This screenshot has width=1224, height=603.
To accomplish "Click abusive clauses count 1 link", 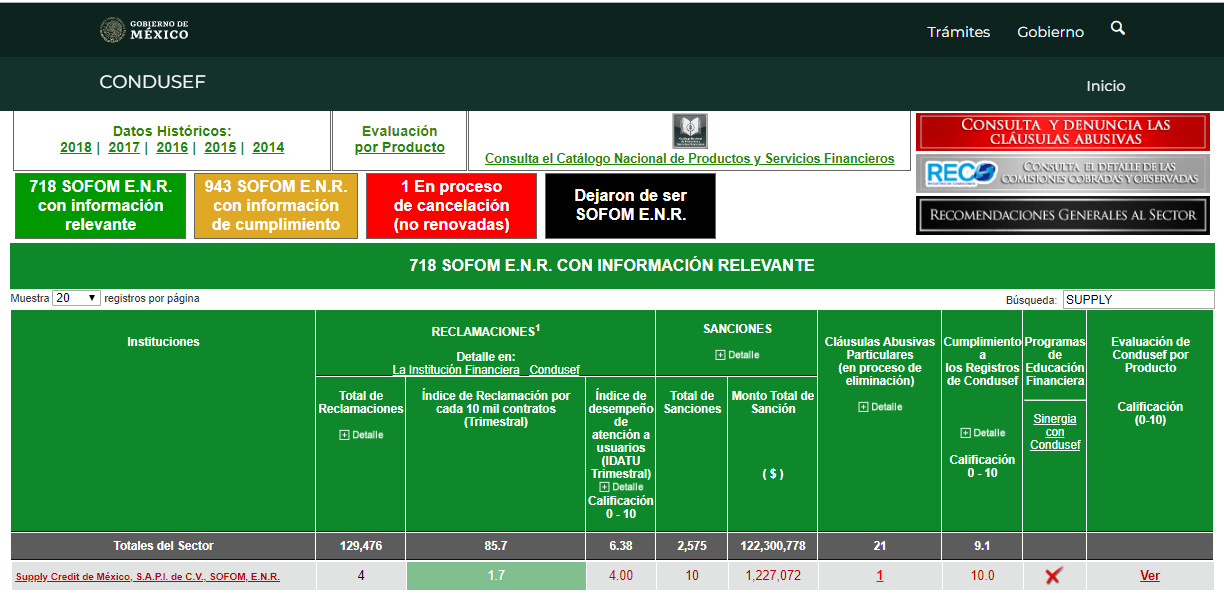I will pyautogui.click(x=880, y=576).
